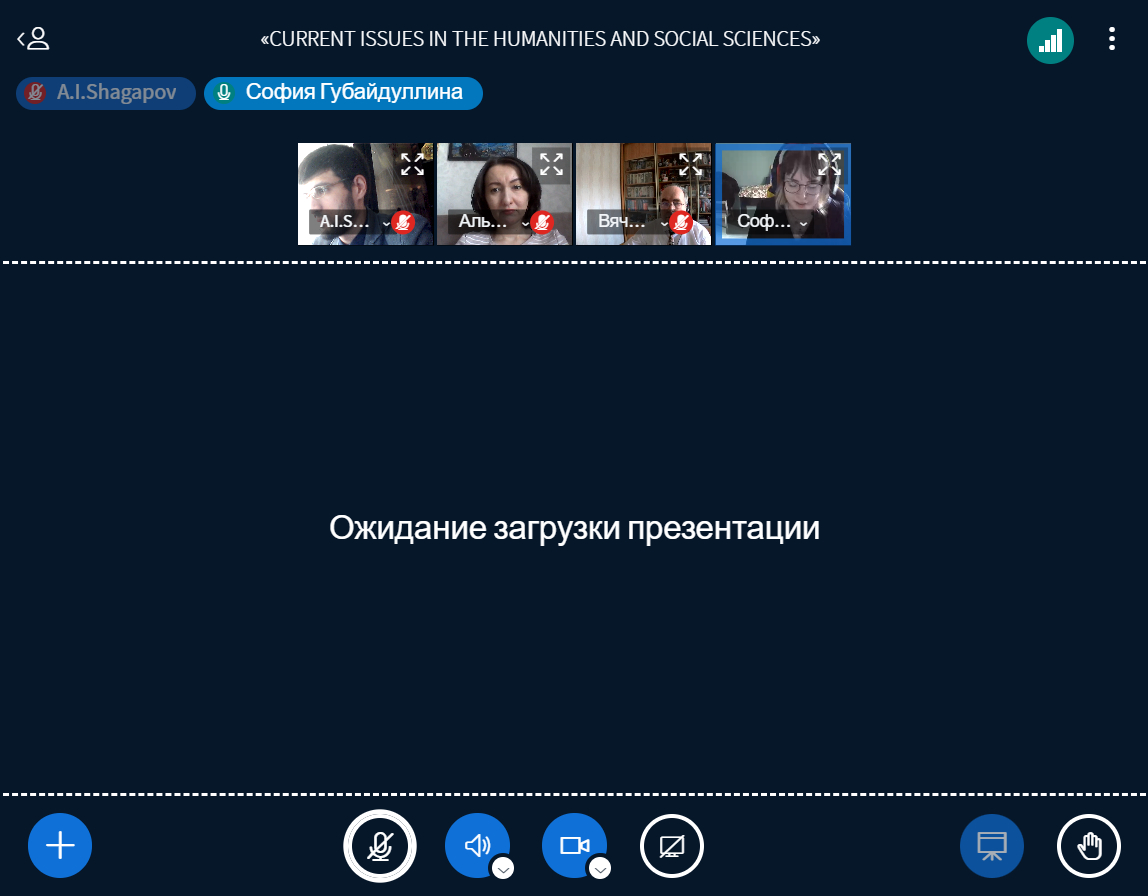Fullscreen the Аль... webcam video
This screenshot has width=1148, height=896.
[551, 164]
